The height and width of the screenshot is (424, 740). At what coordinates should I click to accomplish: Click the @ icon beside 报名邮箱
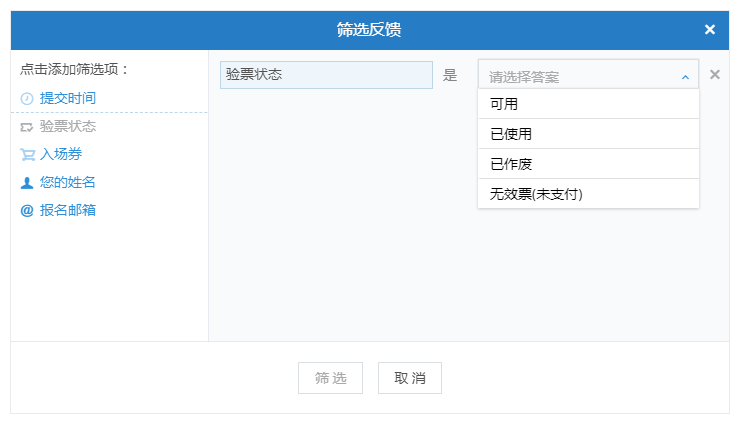(27, 211)
